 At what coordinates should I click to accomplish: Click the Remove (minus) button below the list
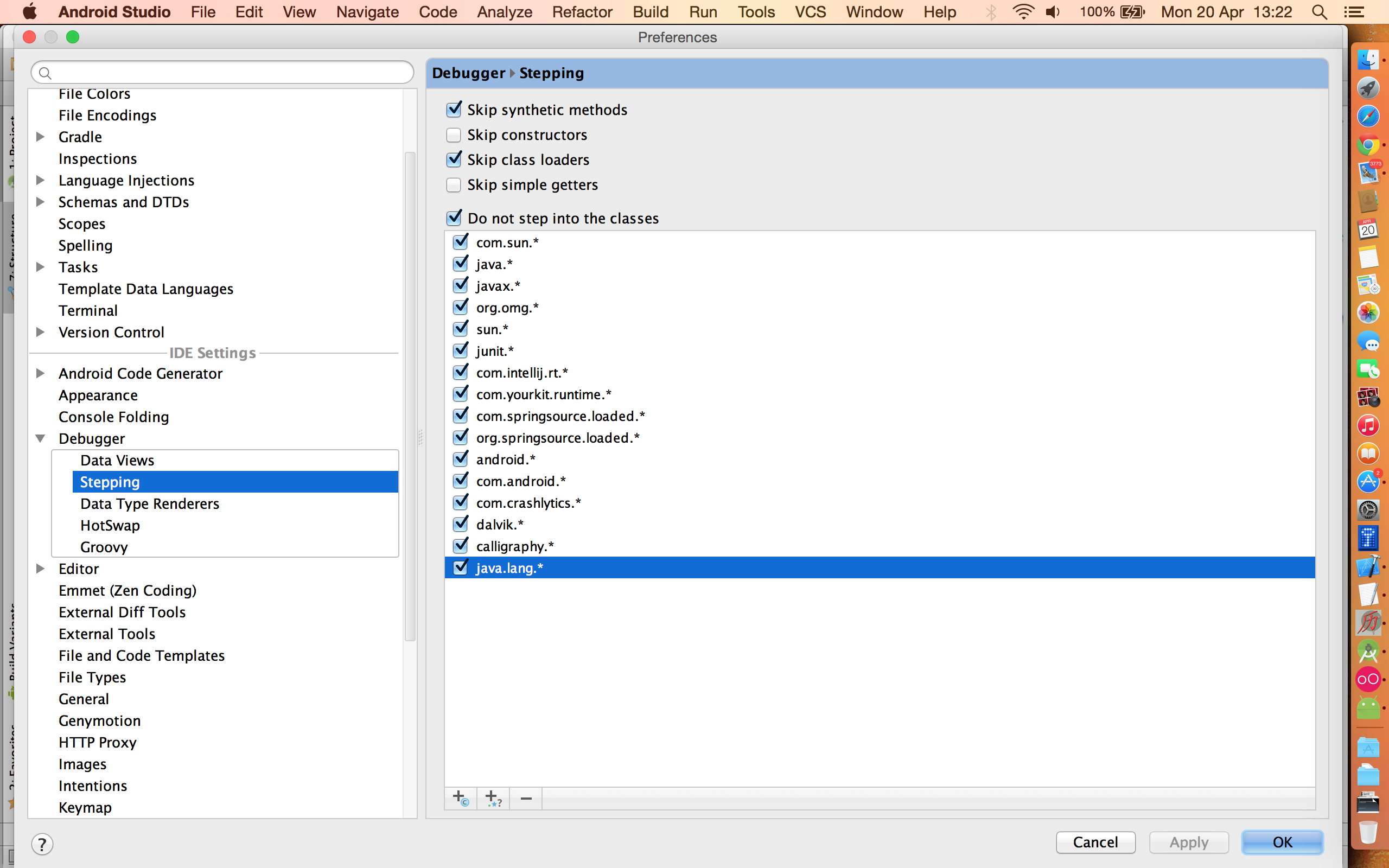526,798
